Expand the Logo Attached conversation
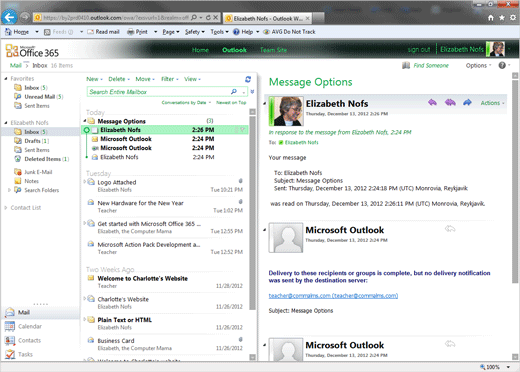Viewport: 520px width, 372px height. pos(85,182)
